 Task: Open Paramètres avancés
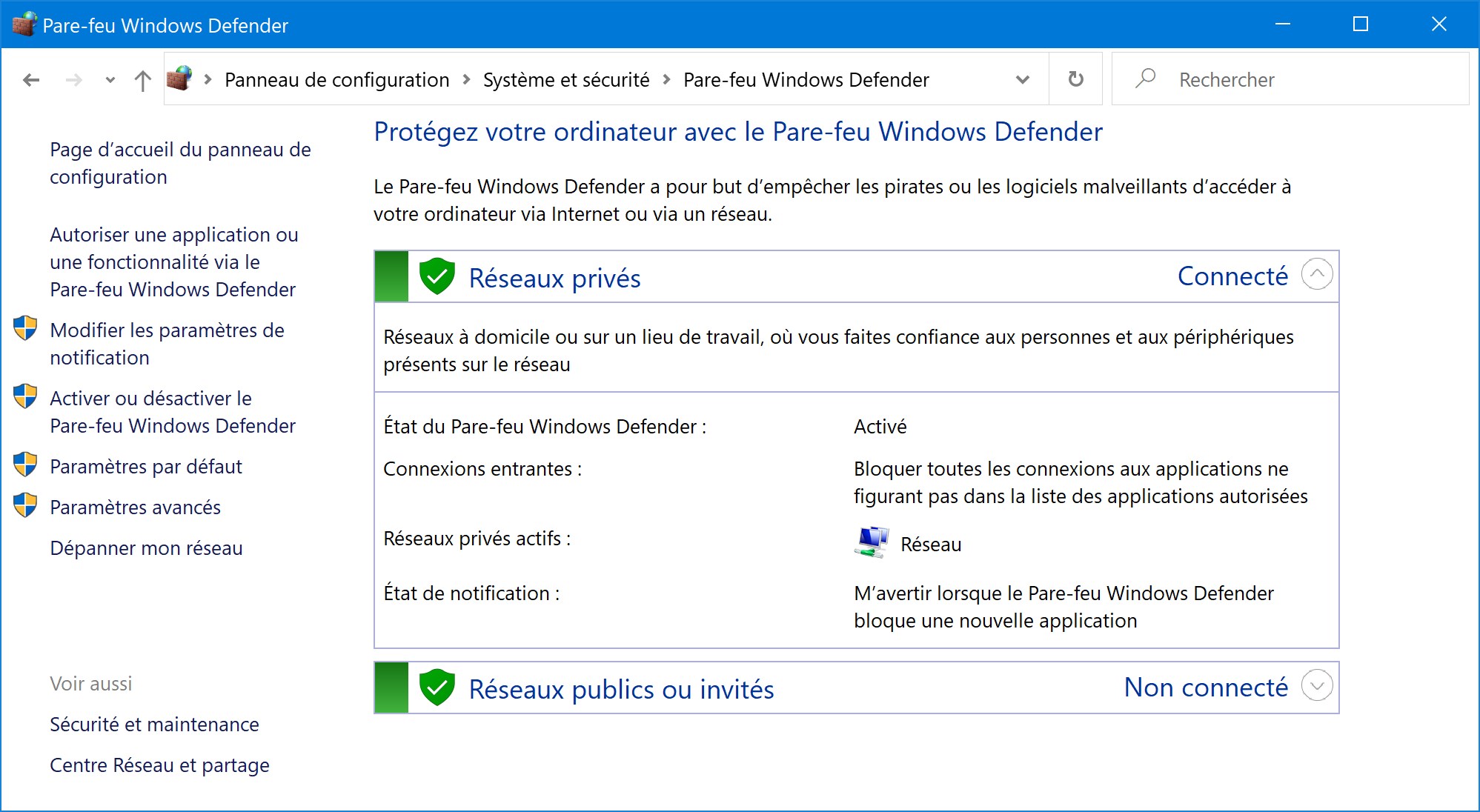[x=136, y=507]
